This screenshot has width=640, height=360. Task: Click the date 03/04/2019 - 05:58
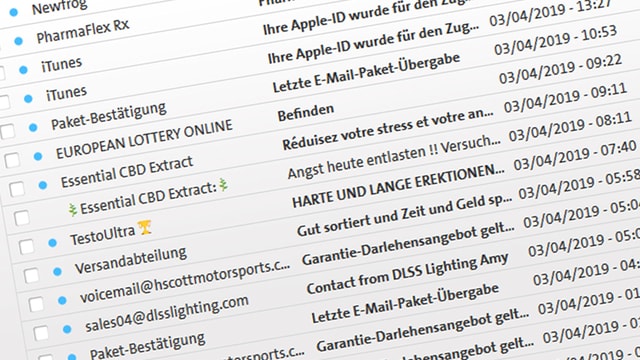579,184
